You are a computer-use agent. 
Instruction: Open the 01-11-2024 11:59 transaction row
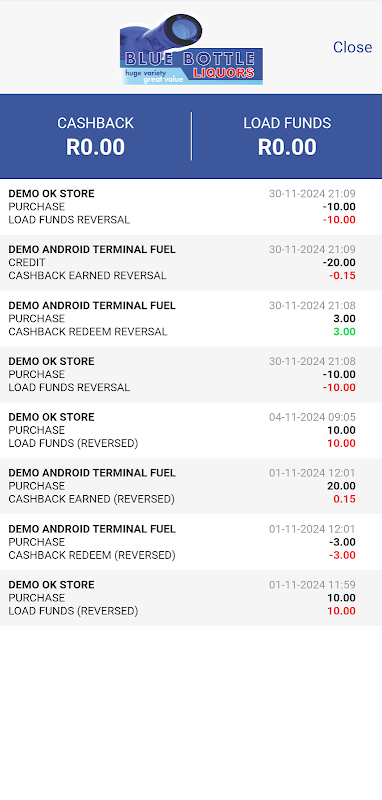[x=191, y=597]
